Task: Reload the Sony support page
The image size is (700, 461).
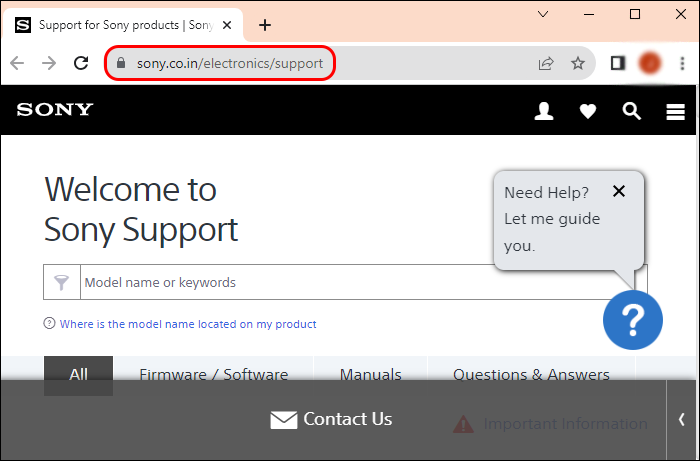Action: (x=81, y=63)
